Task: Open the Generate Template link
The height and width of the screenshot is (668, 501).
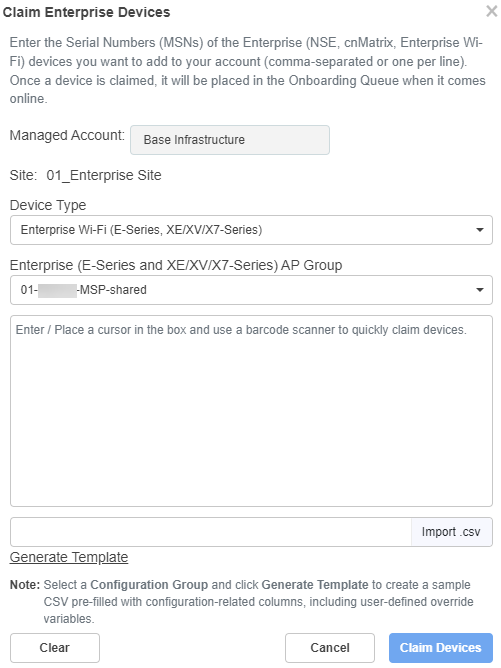Action: 69,557
